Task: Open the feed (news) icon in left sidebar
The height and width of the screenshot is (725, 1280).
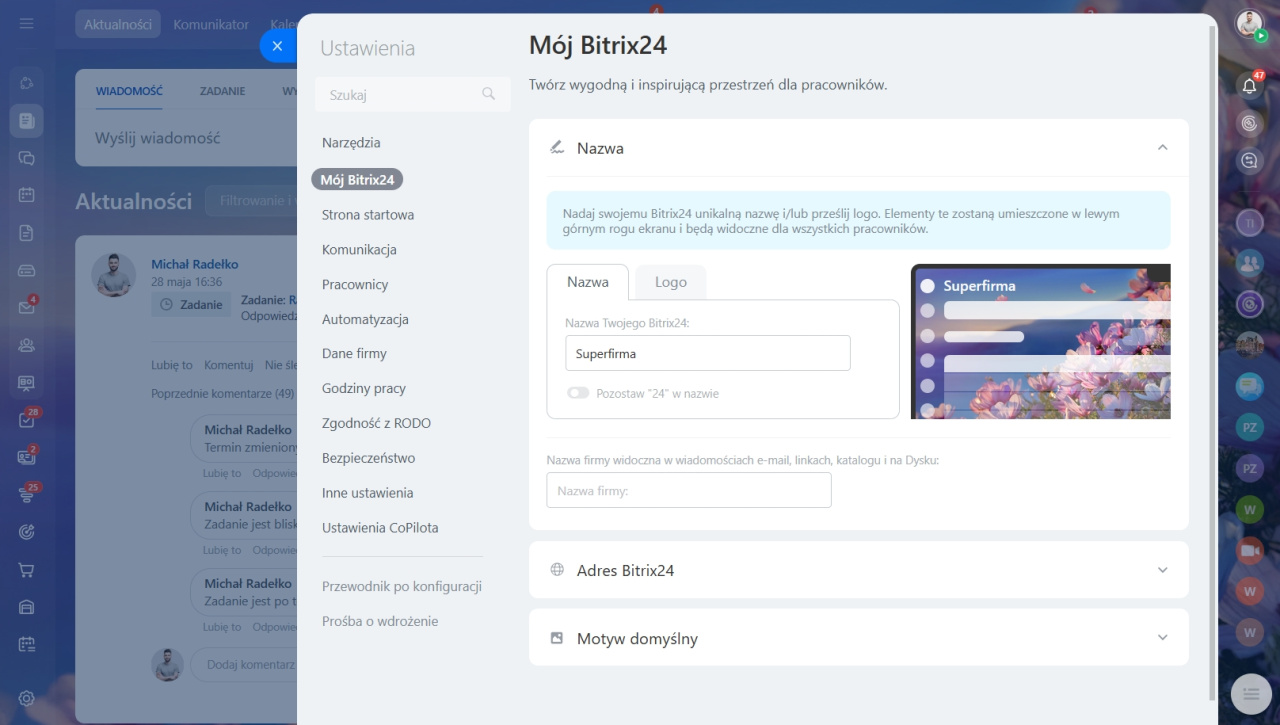Action: [27, 121]
